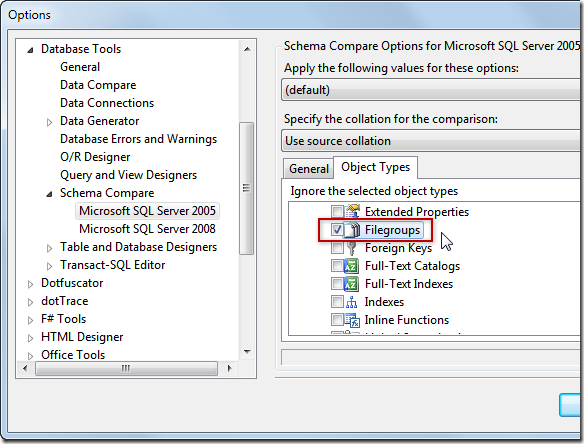Click the tree's horizontal scrollbar thumb
This screenshot has width=584, height=444.
coord(126,368)
